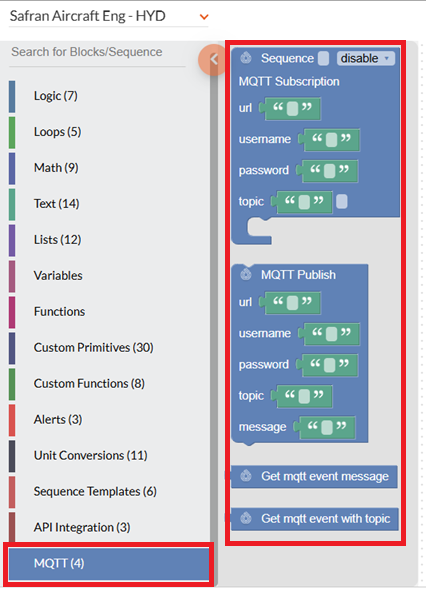Click the gear icon on MQTT Publish block
Viewport: 426px width, 591px height.
tap(246, 274)
